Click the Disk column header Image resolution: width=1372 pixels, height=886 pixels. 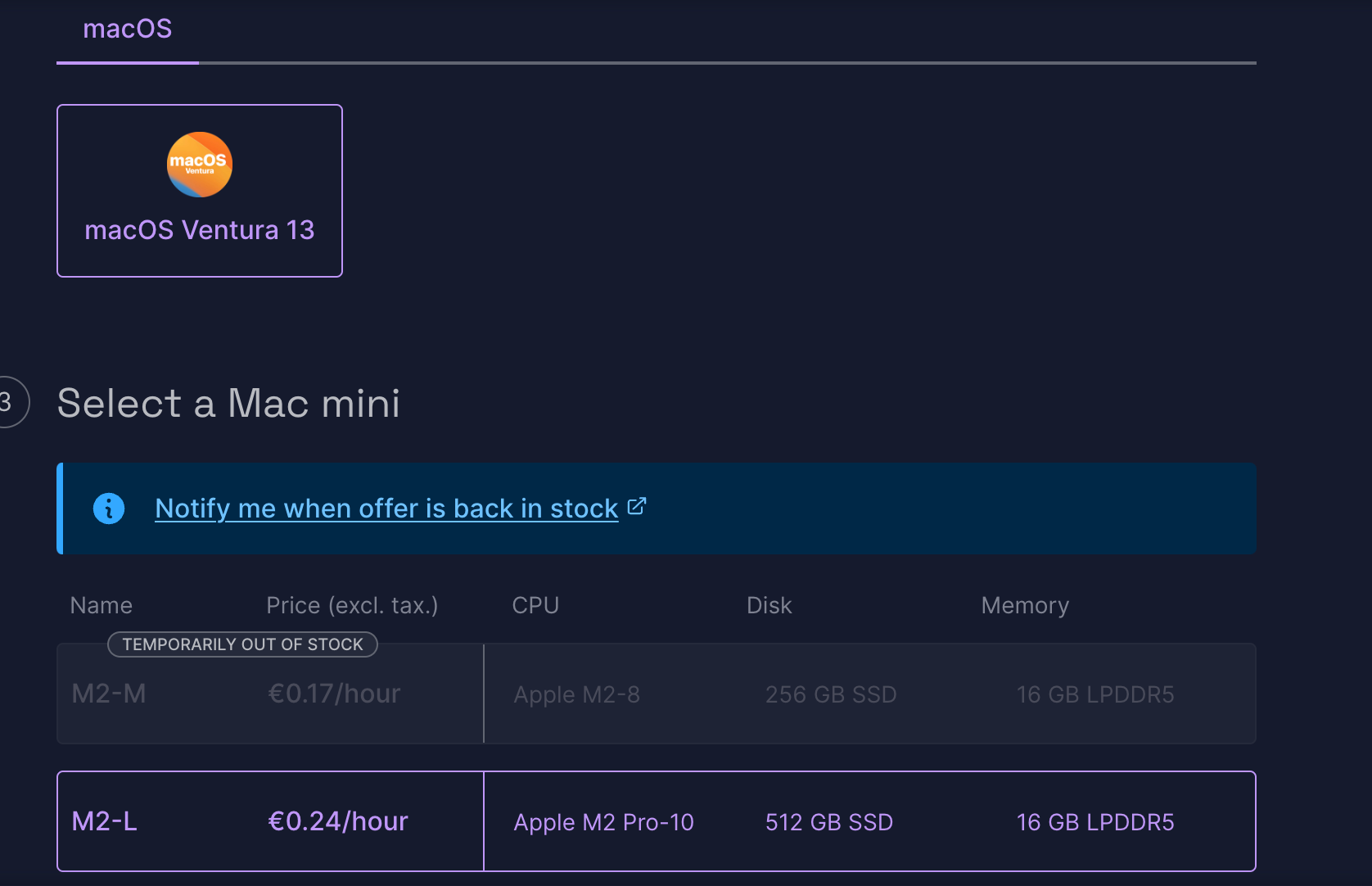[x=769, y=605]
